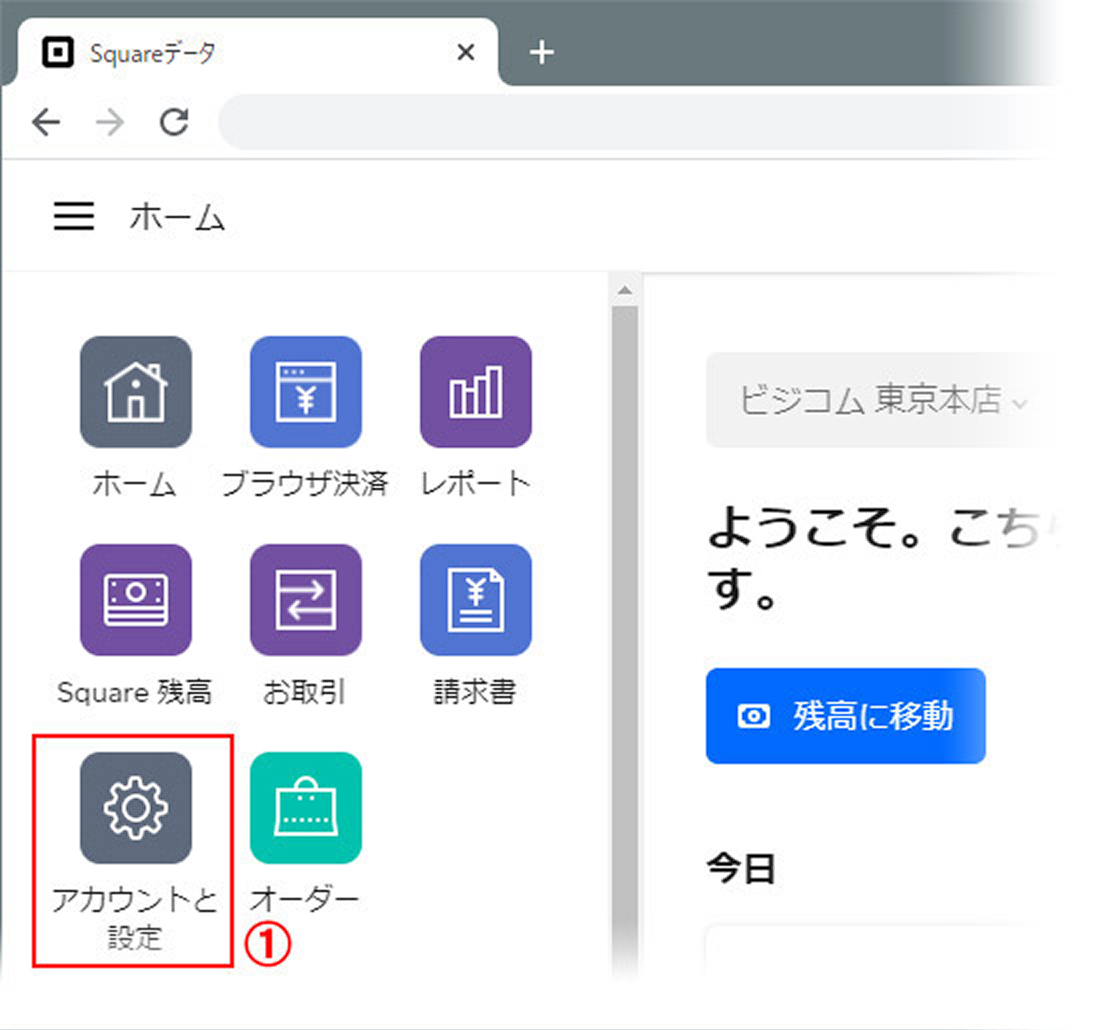Reload the page
Viewport: 1106px width, 1030px height.
click(x=175, y=122)
